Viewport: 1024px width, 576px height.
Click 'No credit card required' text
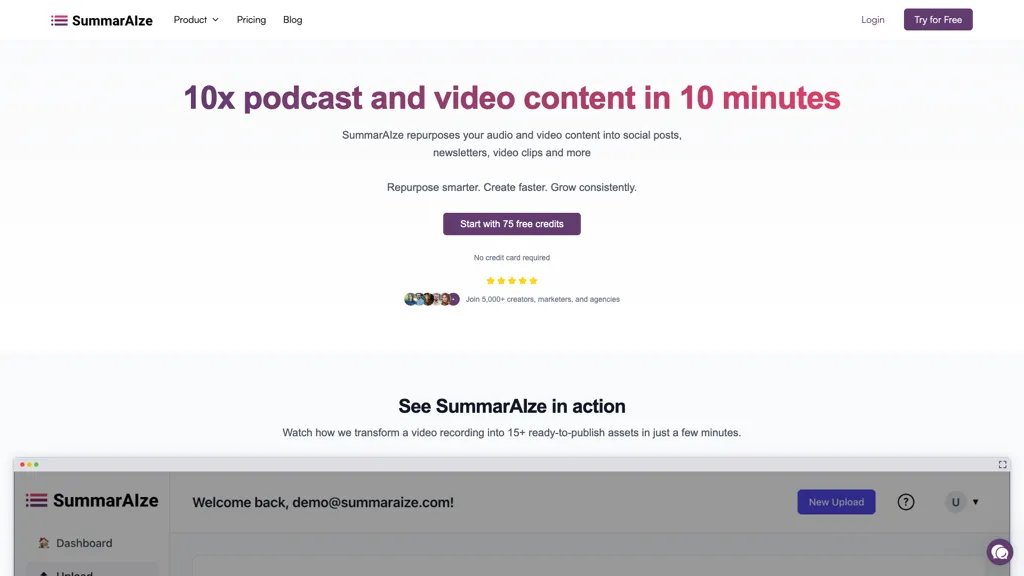(511, 258)
